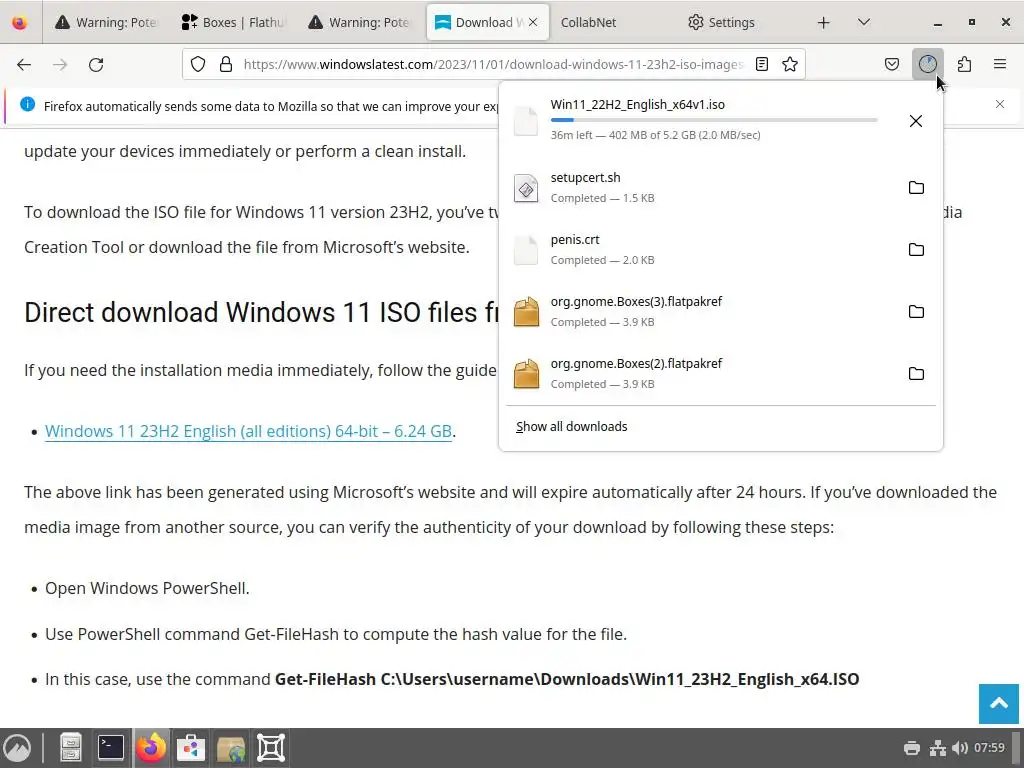Cancel the Win11_22H2 ISO download
This screenshot has width=1024, height=768.
point(916,121)
